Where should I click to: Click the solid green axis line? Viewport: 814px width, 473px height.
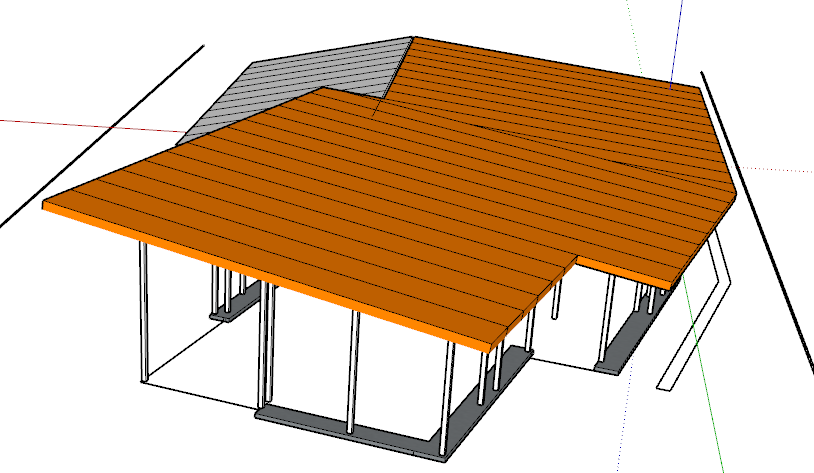pyautogui.click(x=703, y=374)
